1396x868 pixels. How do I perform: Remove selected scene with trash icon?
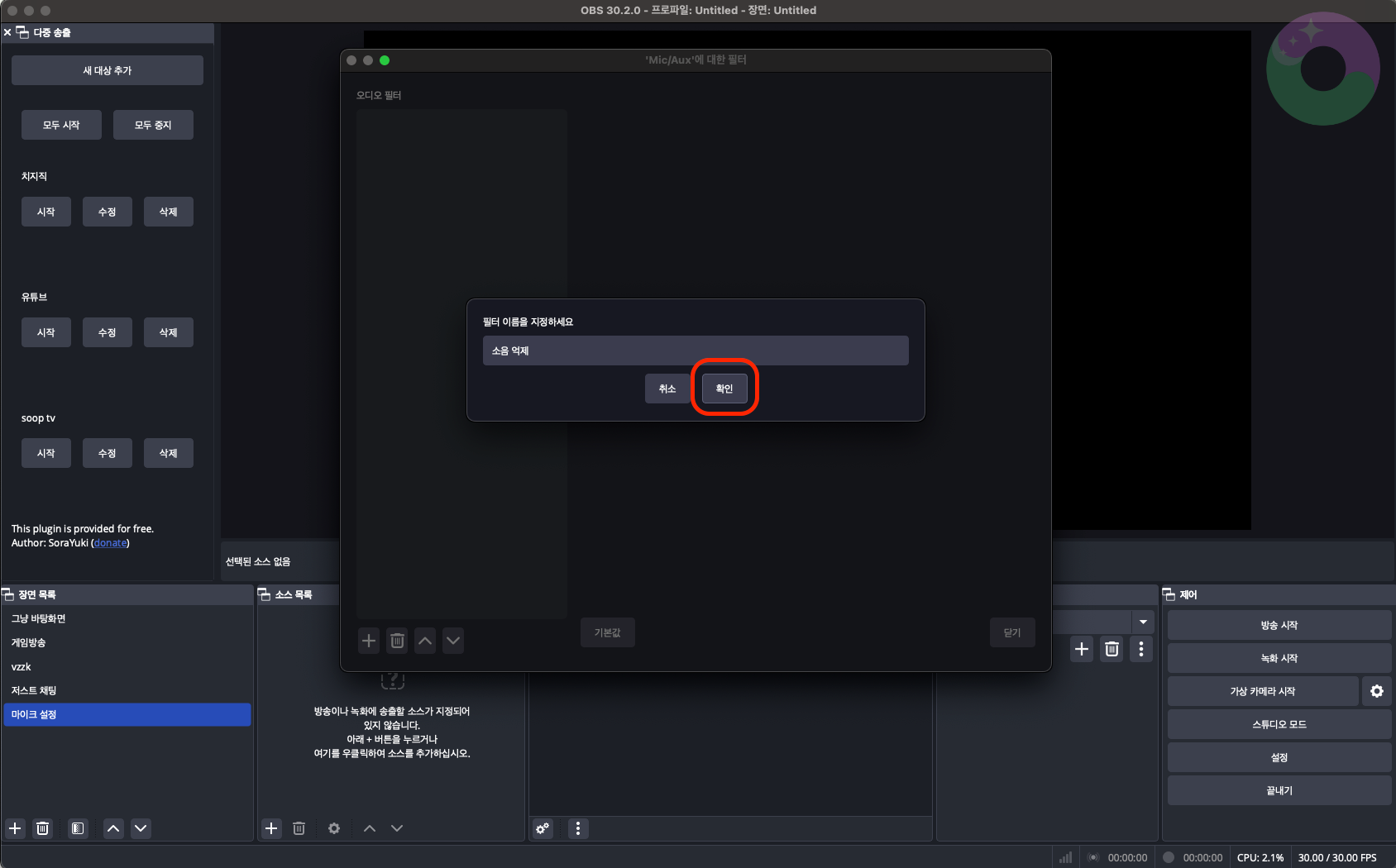[43, 828]
